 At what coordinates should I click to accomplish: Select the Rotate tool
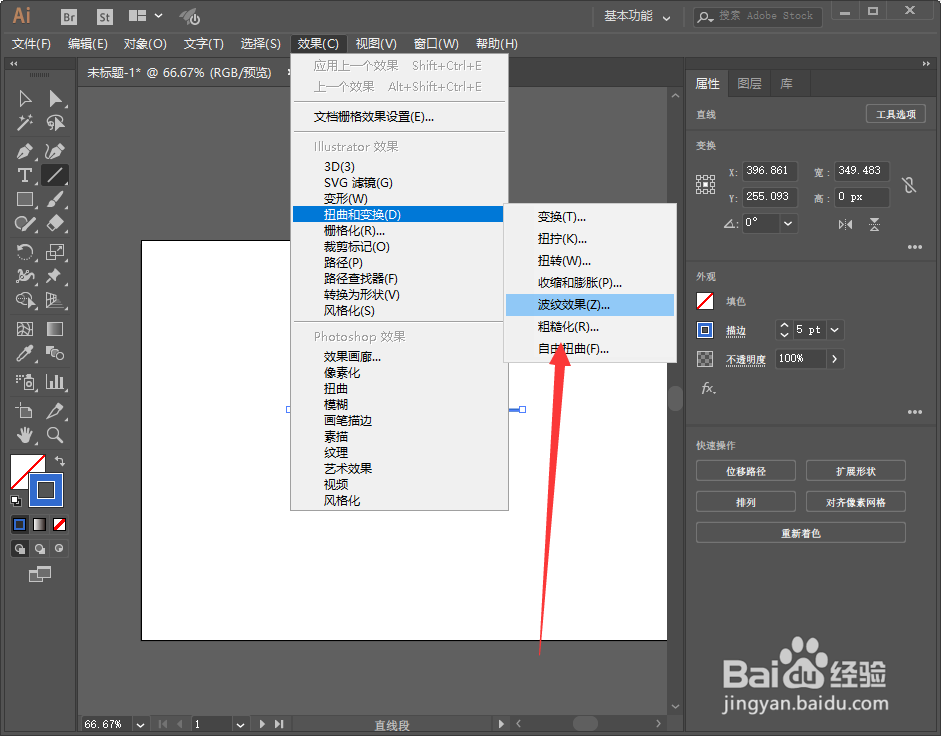[x=25, y=252]
